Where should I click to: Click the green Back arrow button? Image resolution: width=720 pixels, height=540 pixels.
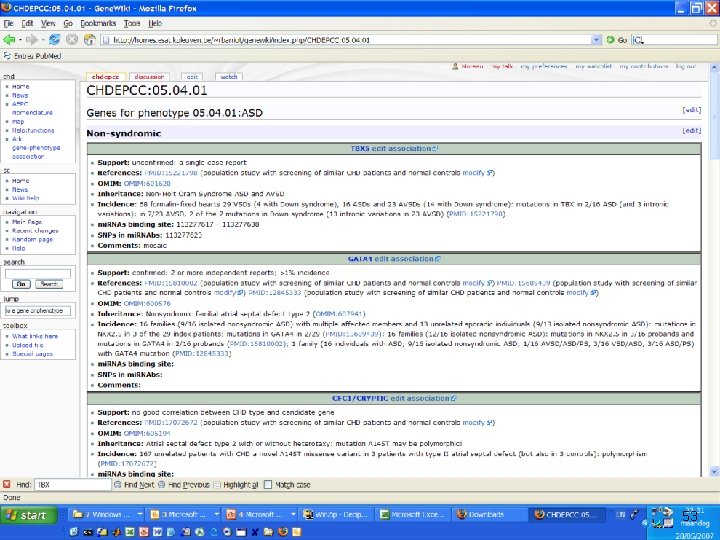[9, 40]
